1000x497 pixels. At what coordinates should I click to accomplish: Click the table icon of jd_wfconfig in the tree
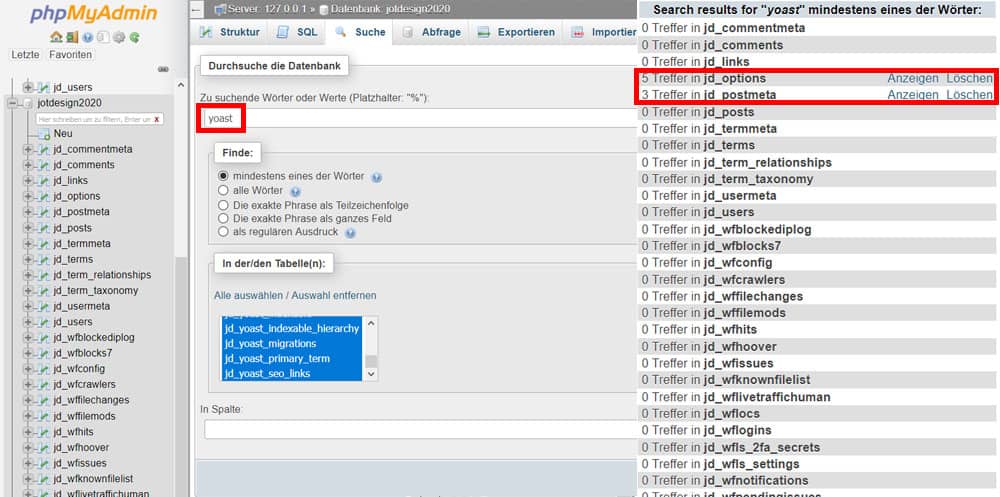[44, 369]
